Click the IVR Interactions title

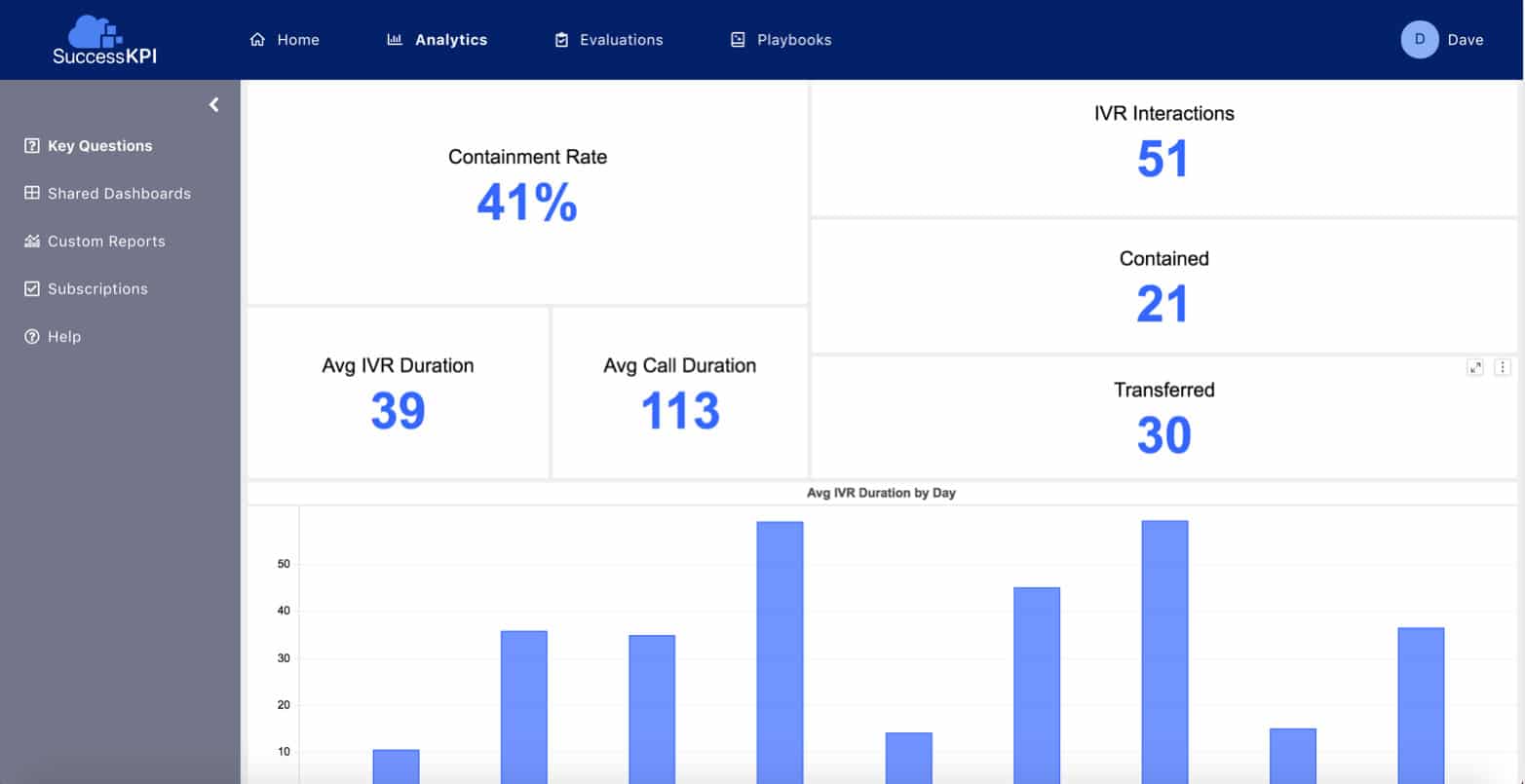[x=1163, y=113]
